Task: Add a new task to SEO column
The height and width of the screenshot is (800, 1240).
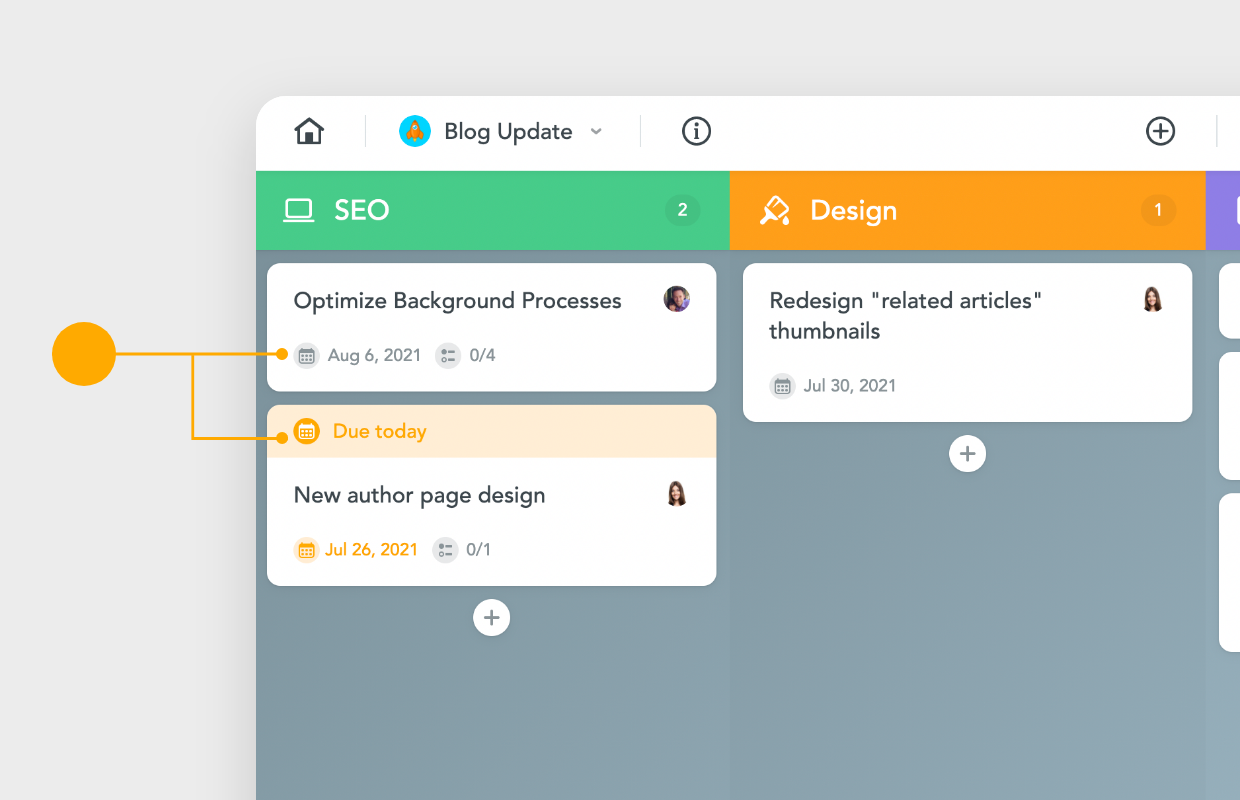Action: pos(491,618)
